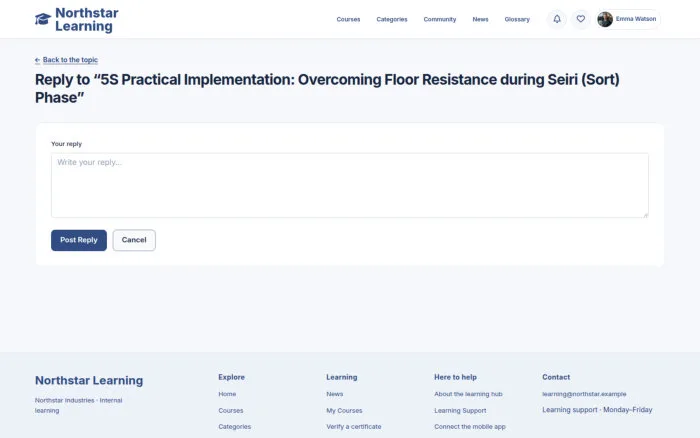Click the Reply to 5S Practical Implementation heading

click(x=327, y=88)
